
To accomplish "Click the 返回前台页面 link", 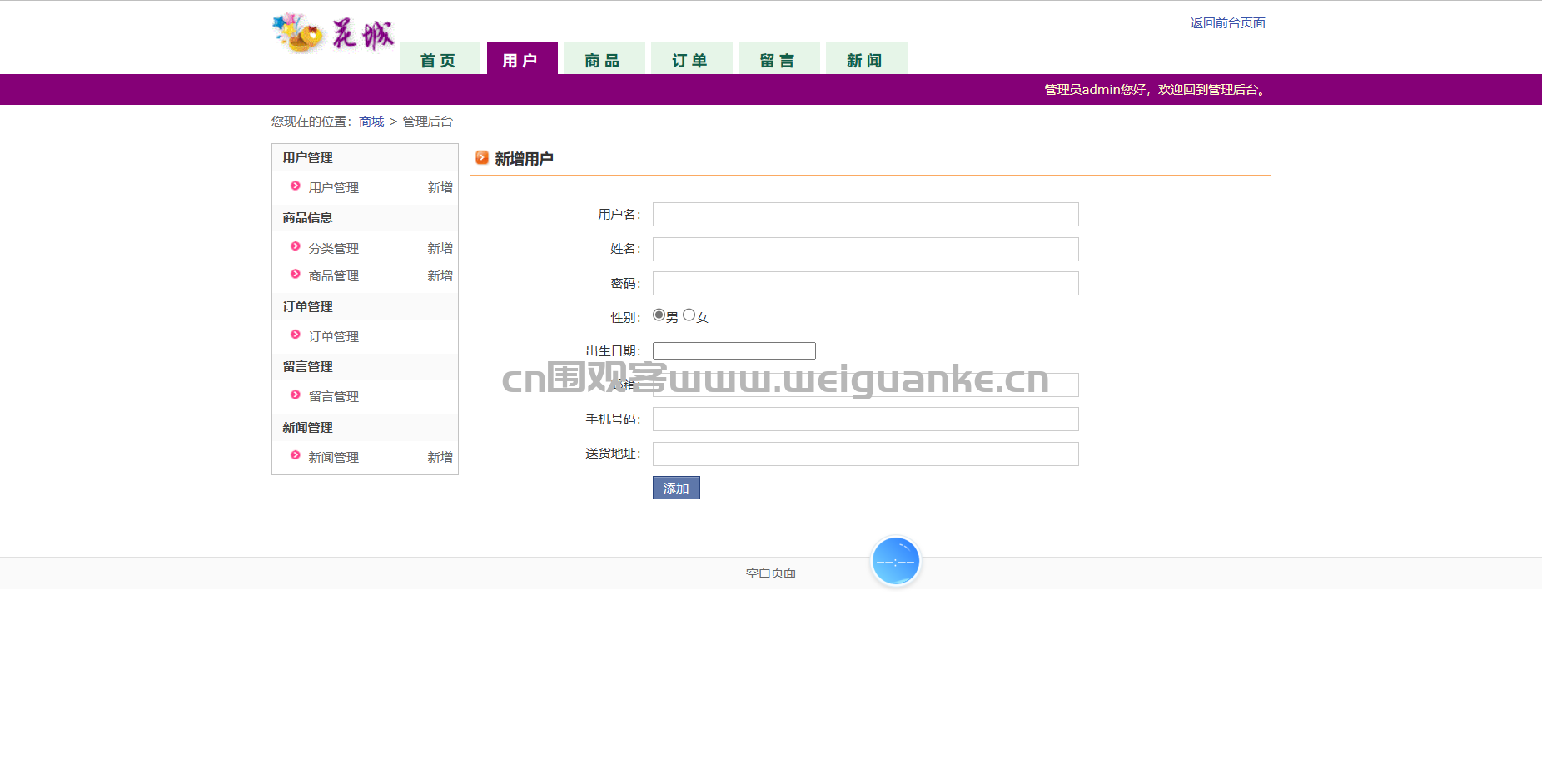I will pos(1227,23).
